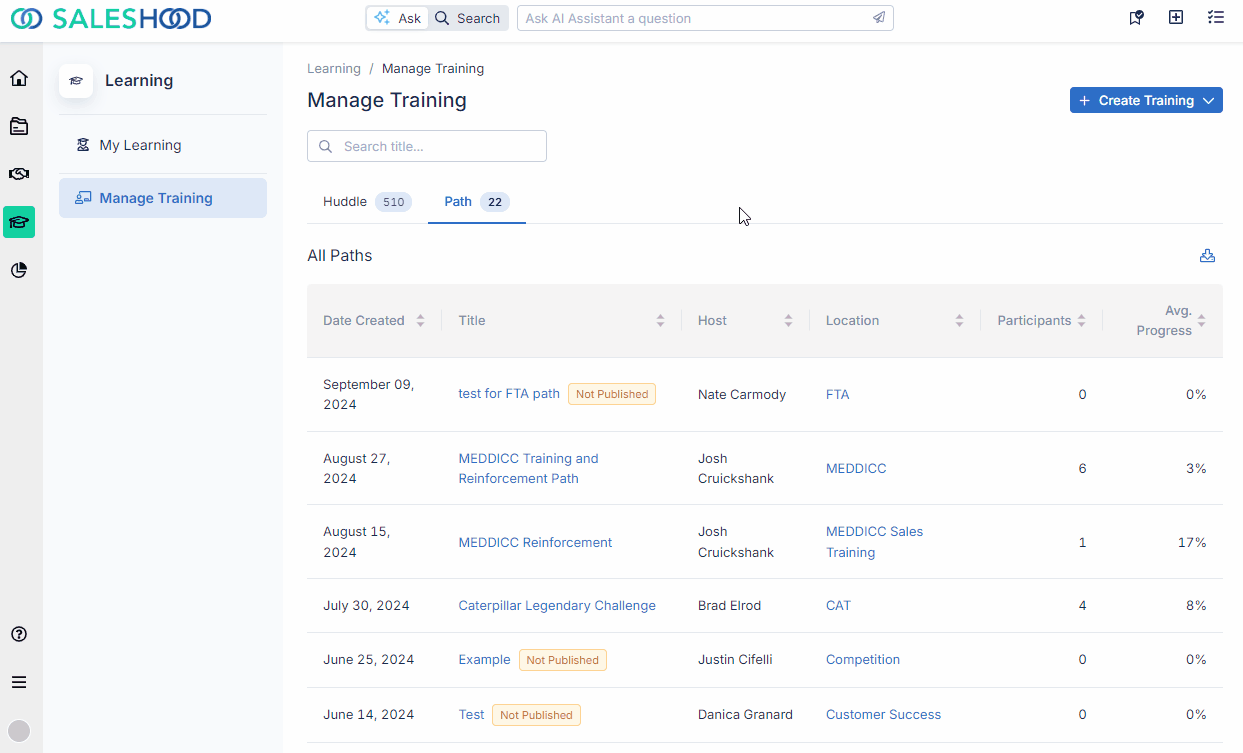The height and width of the screenshot is (753, 1243).
Task: Expand the Create Training dropdown chevron
Action: pyautogui.click(x=1209, y=100)
